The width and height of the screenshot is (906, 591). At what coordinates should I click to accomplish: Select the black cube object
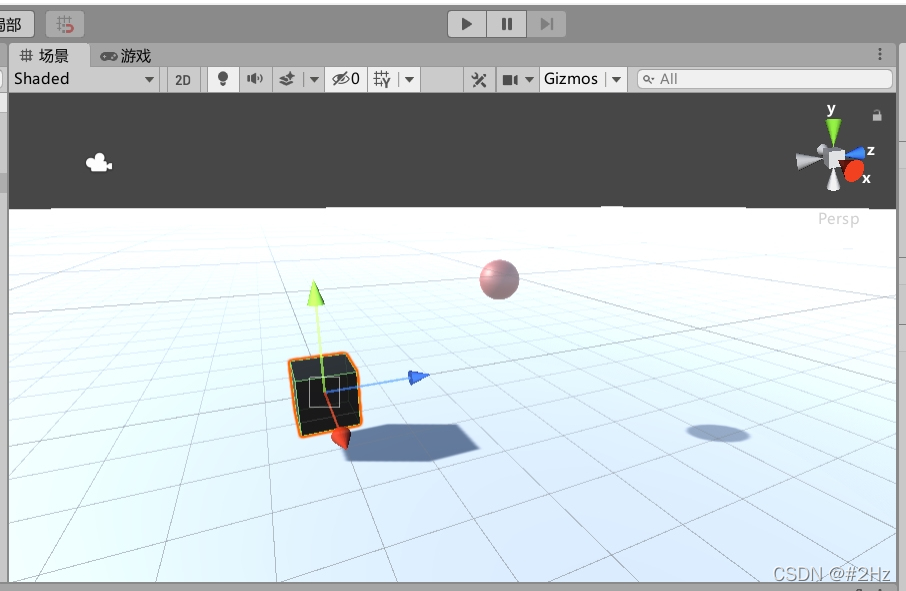click(325, 395)
